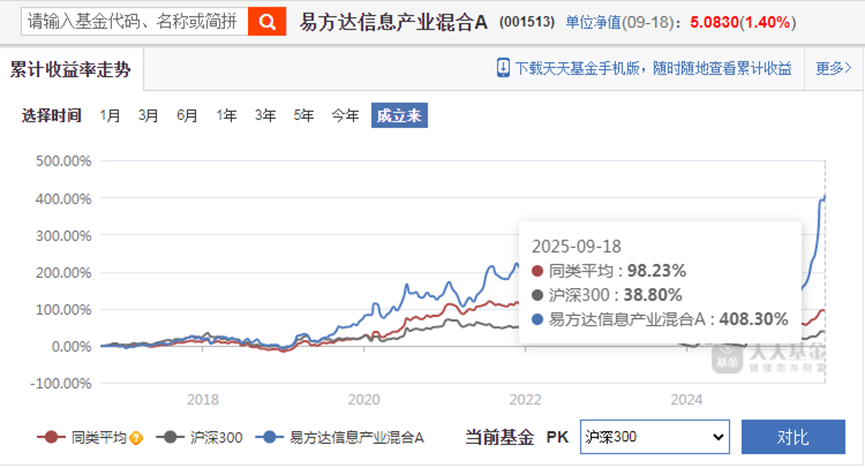Click the fund code (001513)
The image size is (865, 468).
527,22
